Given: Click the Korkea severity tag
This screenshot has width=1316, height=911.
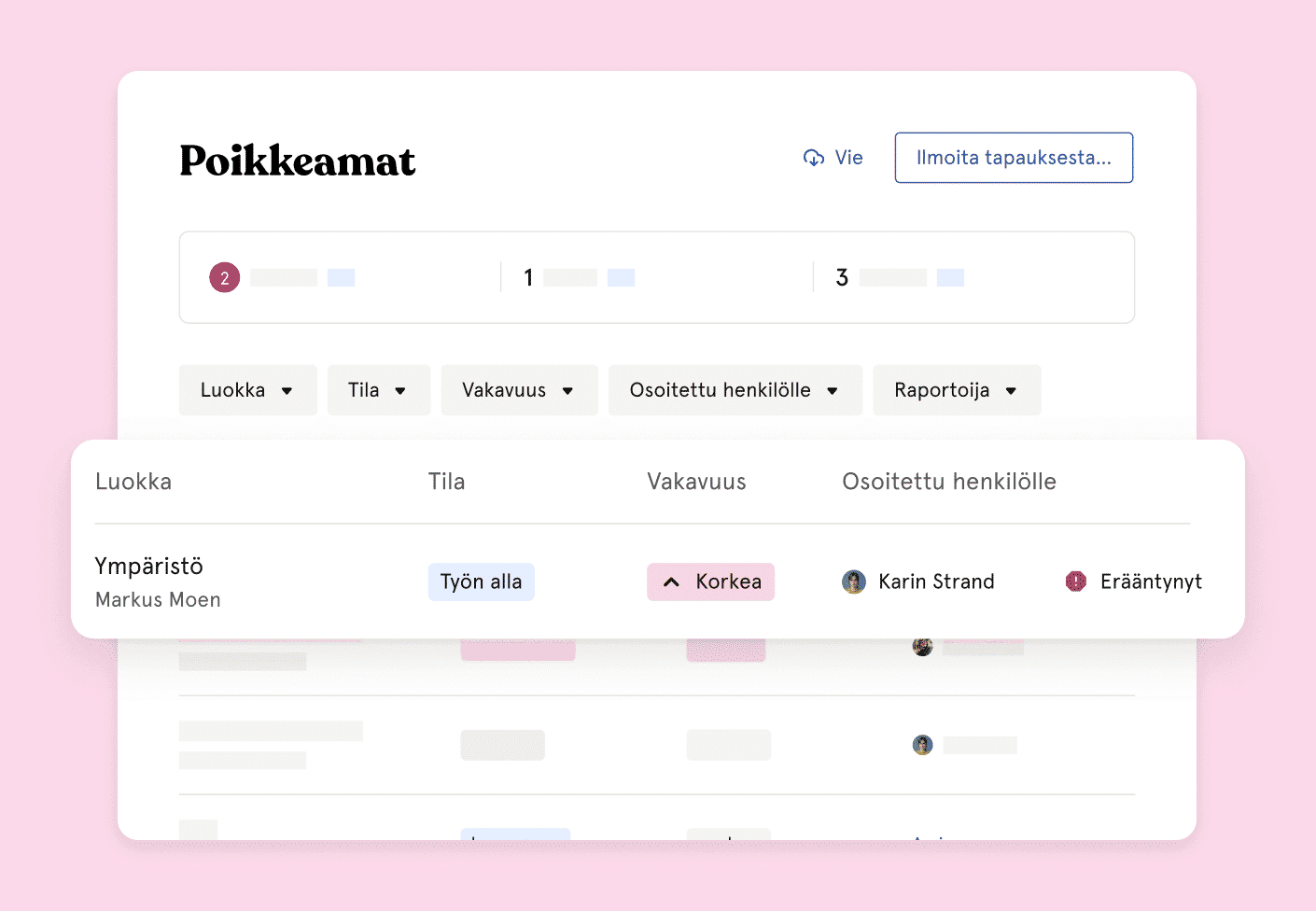Looking at the screenshot, I should click(711, 582).
